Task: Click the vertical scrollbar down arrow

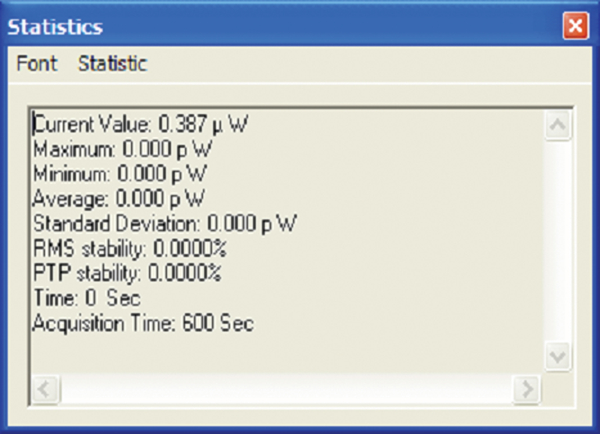Action: [556, 355]
